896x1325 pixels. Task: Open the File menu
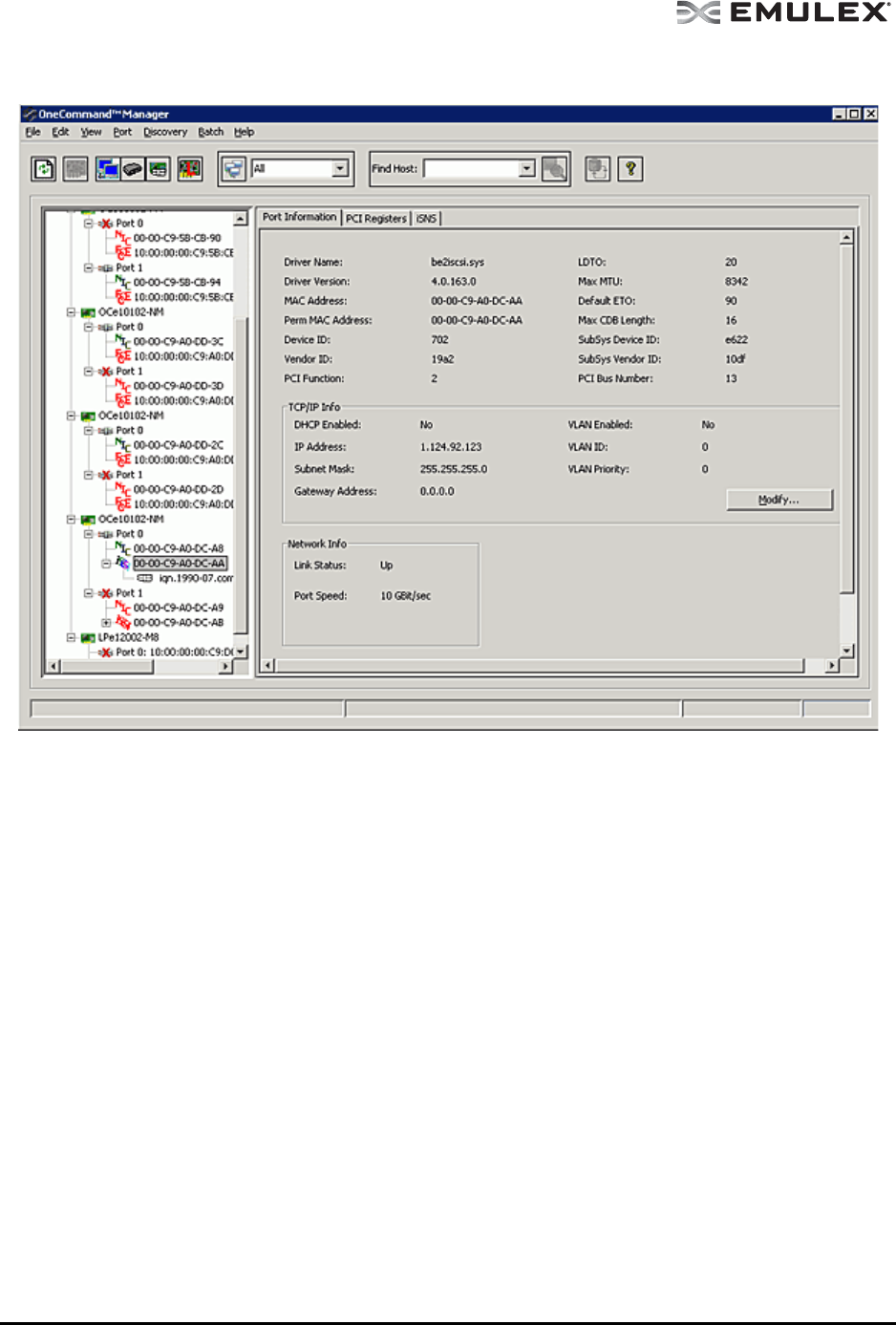(x=32, y=132)
